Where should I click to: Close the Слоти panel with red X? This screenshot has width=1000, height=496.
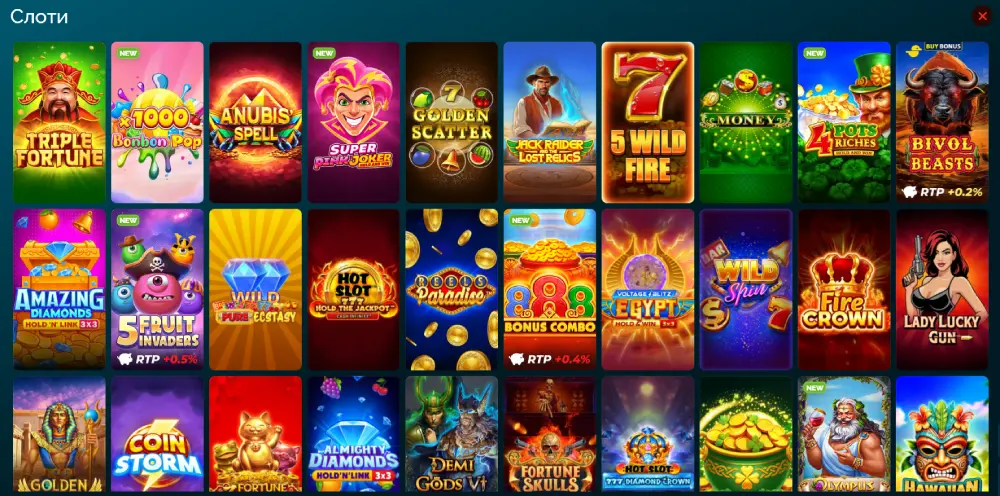tap(982, 16)
